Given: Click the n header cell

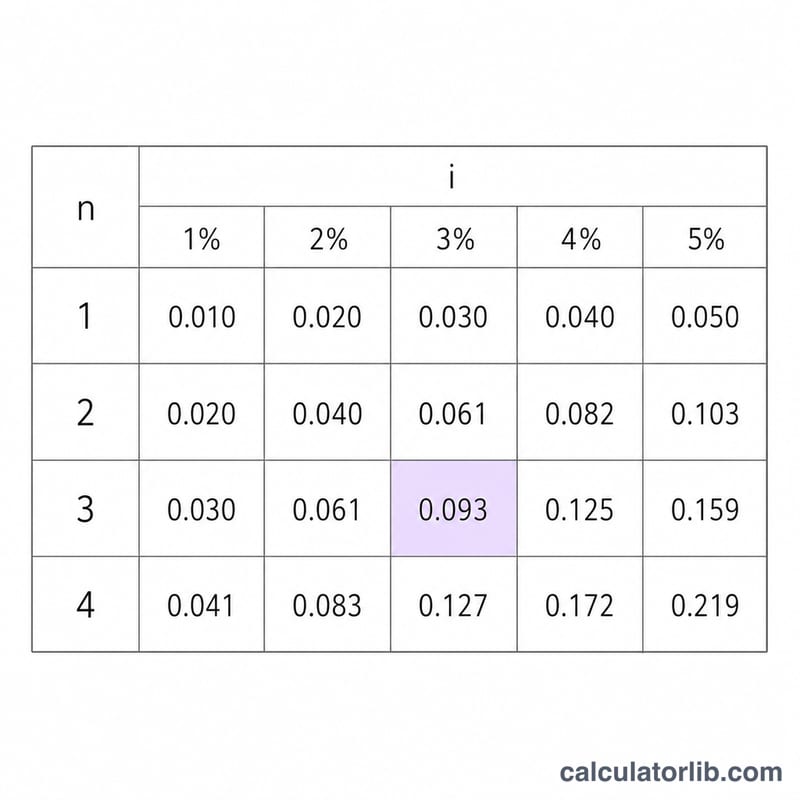Looking at the screenshot, I should pos(86,207).
